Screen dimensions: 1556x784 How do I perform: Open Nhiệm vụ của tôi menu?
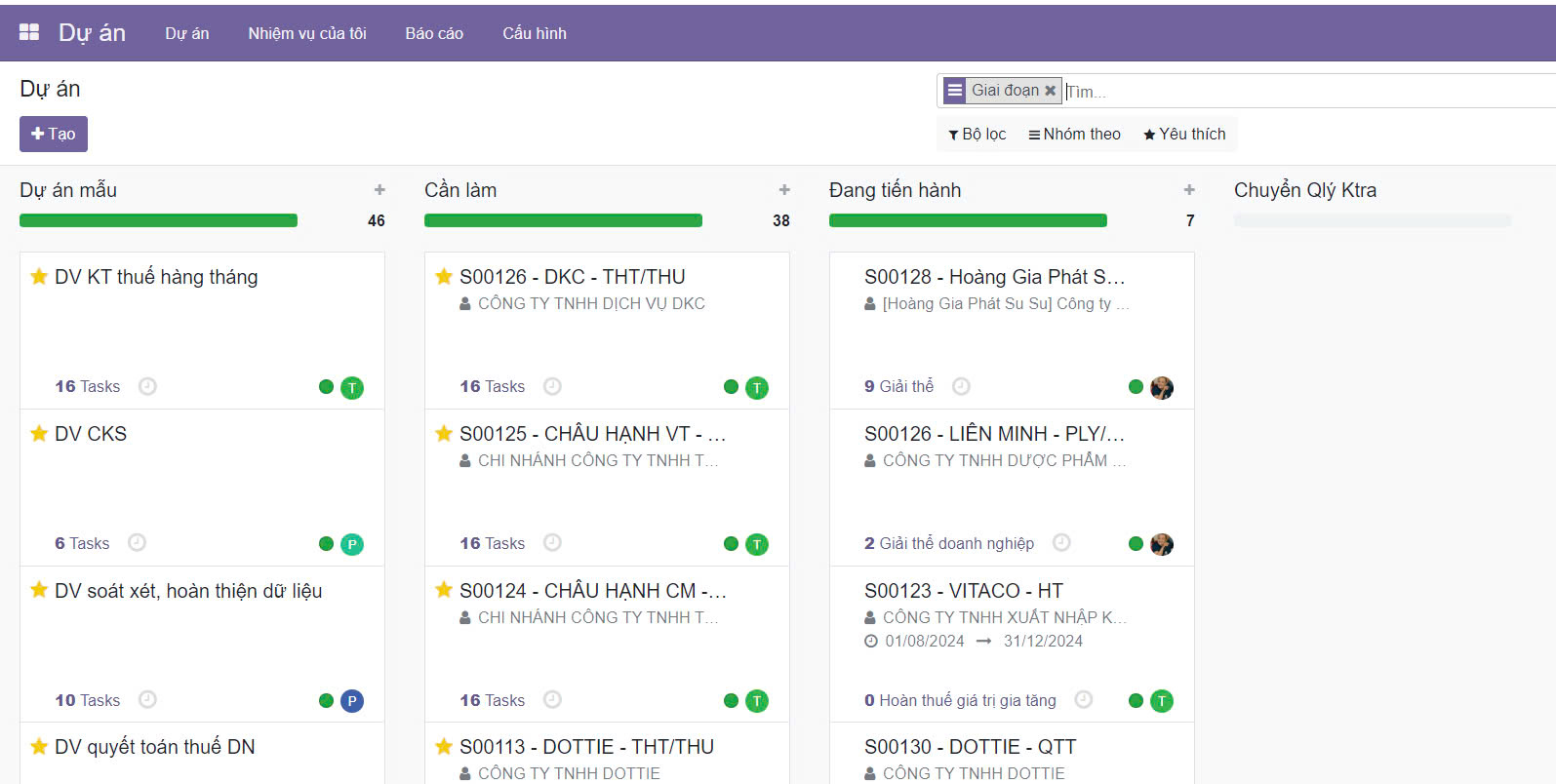pyautogui.click(x=307, y=33)
